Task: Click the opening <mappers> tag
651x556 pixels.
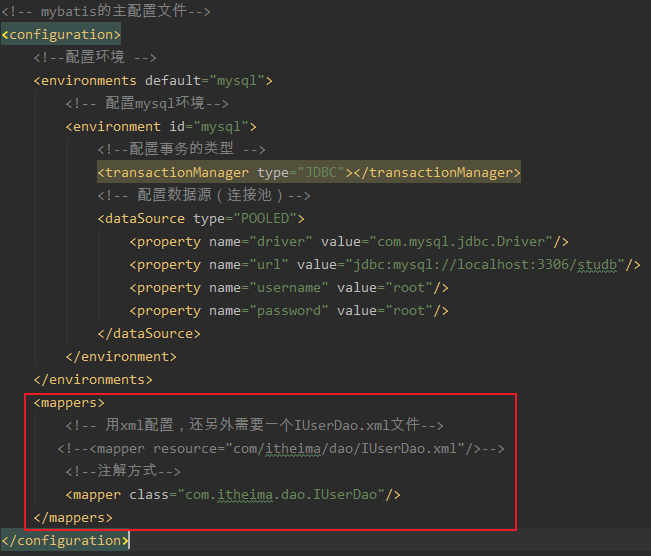Action: click(69, 402)
